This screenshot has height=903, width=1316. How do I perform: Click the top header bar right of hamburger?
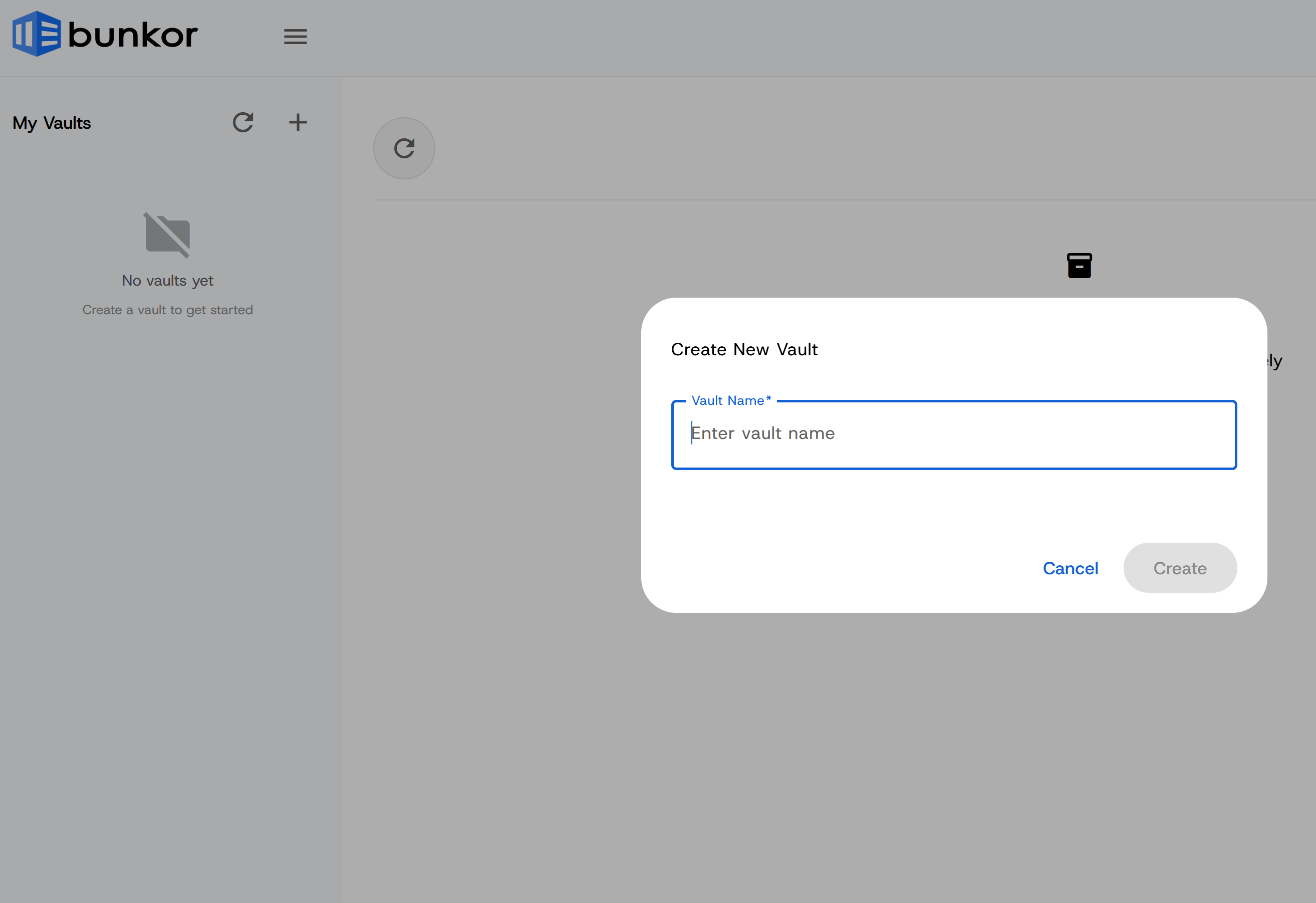tap(793, 38)
